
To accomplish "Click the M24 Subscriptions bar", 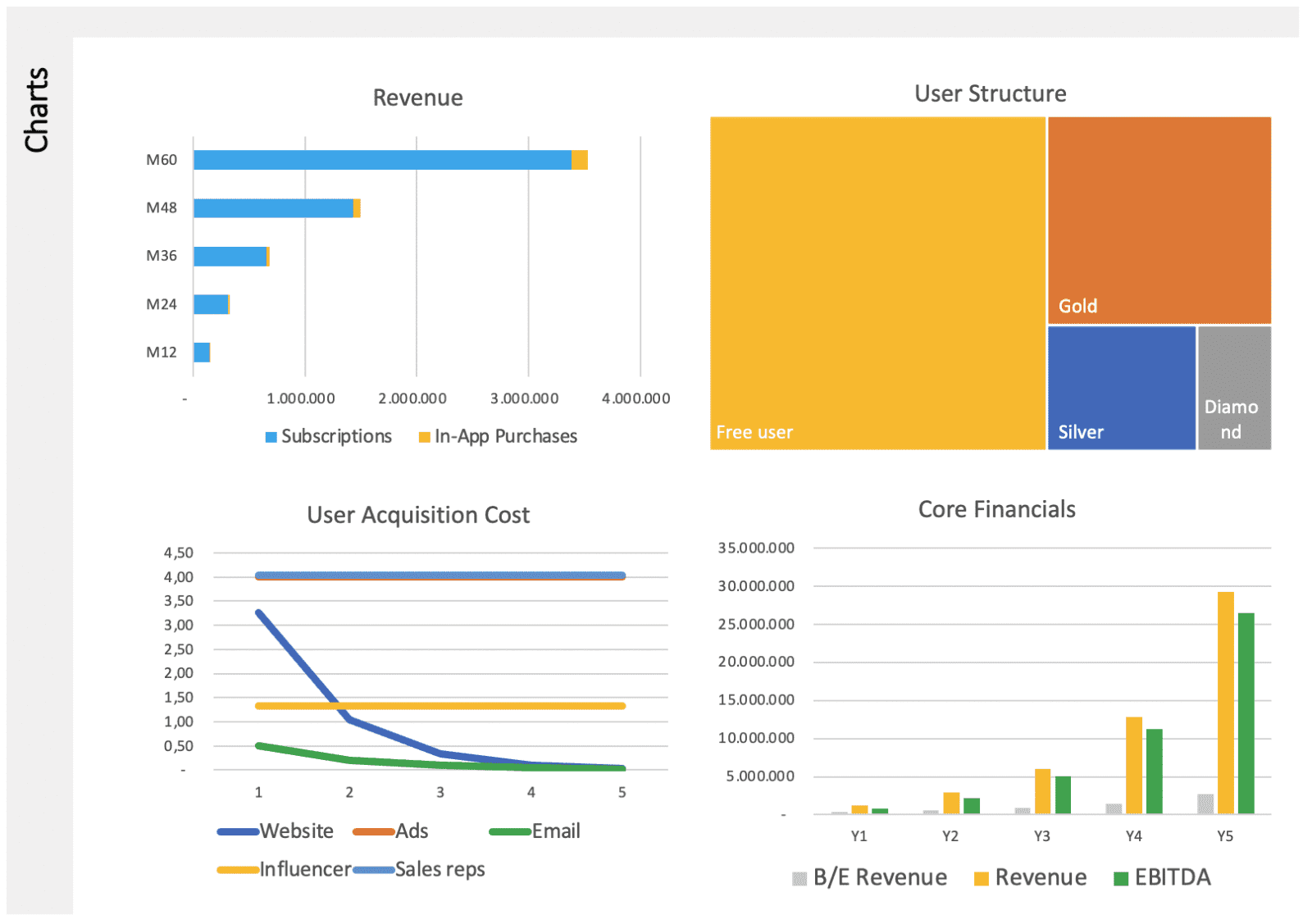I will (211, 304).
